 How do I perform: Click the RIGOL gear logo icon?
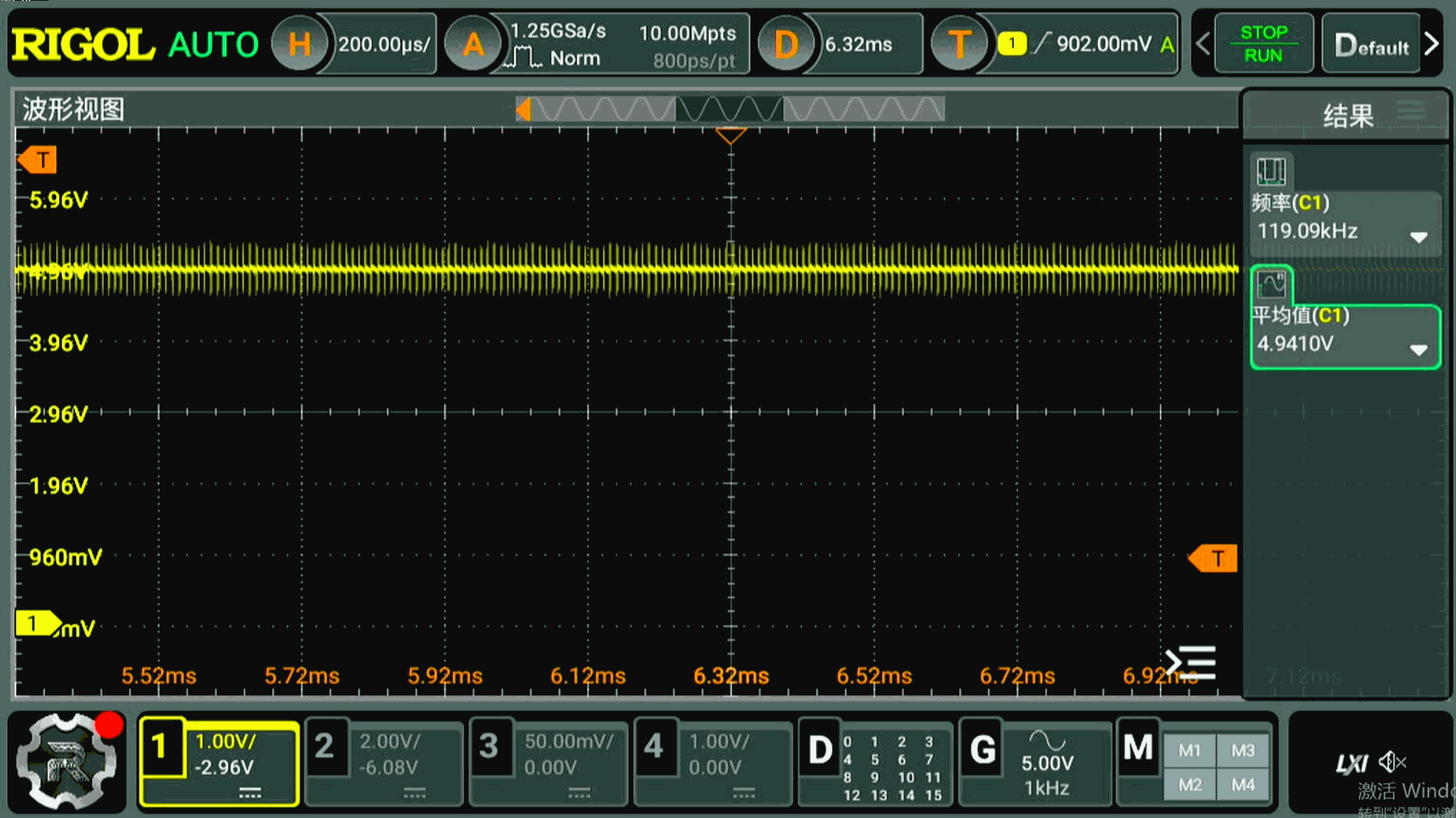67,763
